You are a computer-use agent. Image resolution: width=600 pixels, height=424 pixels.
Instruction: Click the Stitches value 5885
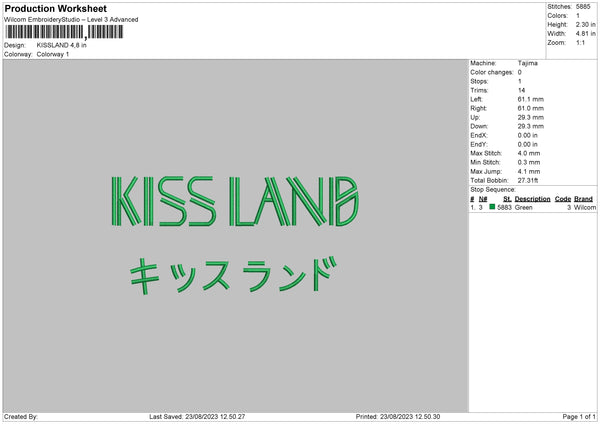pos(583,7)
